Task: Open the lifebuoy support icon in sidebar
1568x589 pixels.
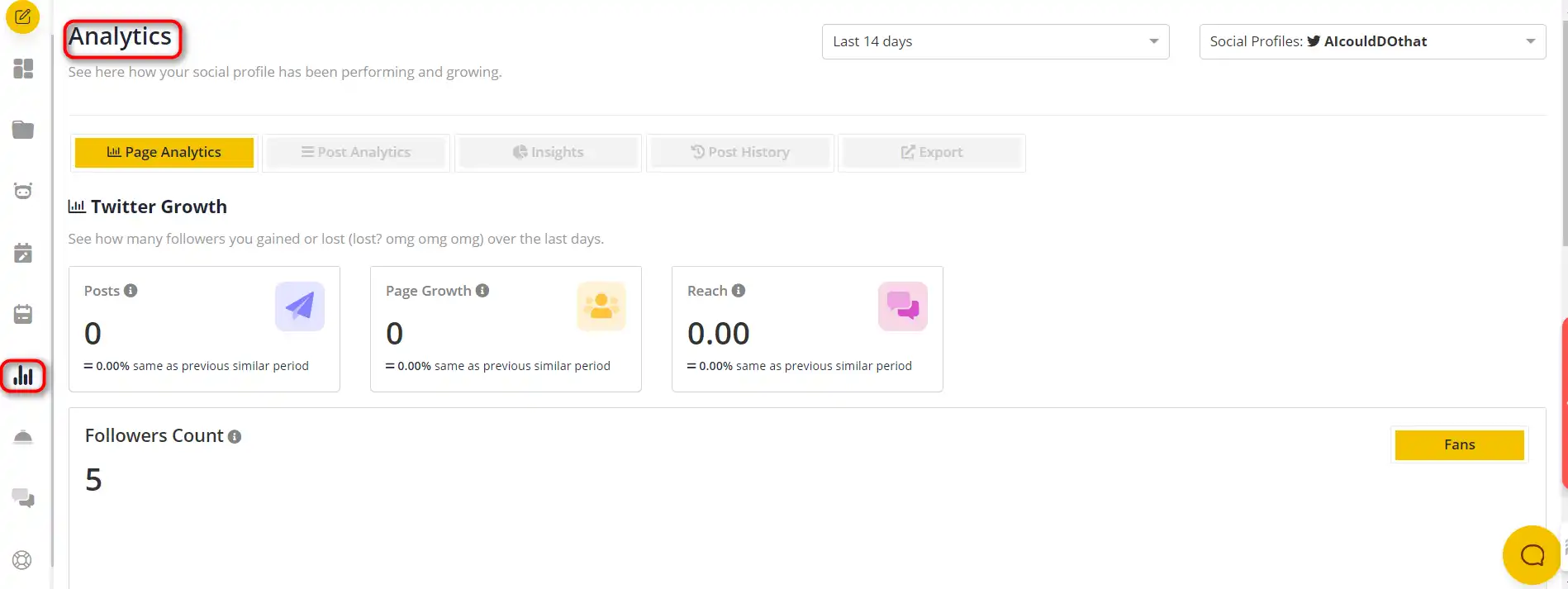Action: coord(22,560)
